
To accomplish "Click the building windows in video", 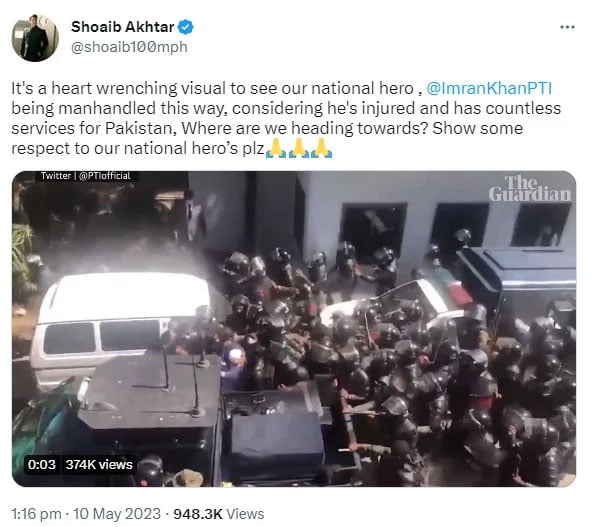I will pos(457,225).
